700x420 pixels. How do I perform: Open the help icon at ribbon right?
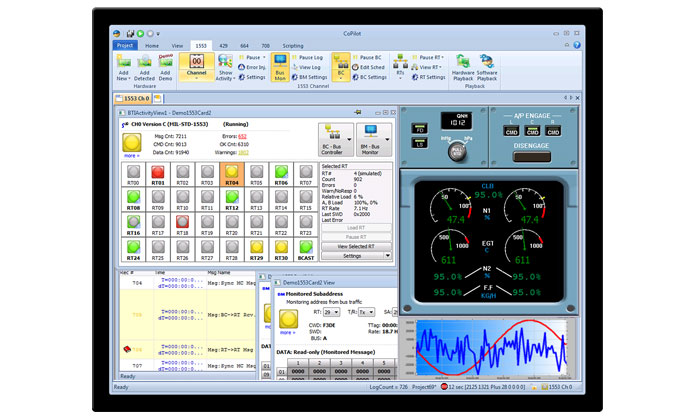click(x=577, y=45)
